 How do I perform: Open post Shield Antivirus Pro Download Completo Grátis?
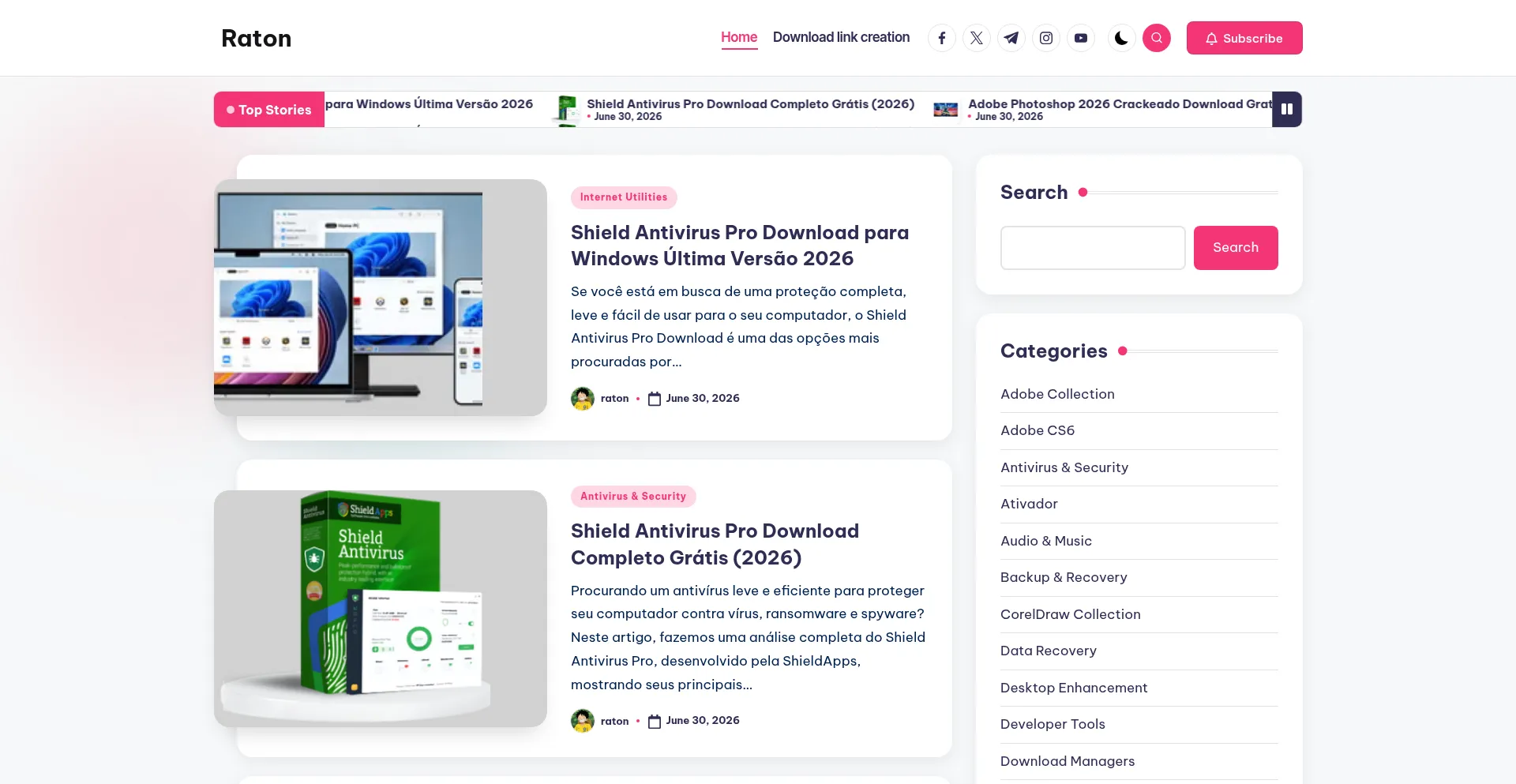[715, 544]
